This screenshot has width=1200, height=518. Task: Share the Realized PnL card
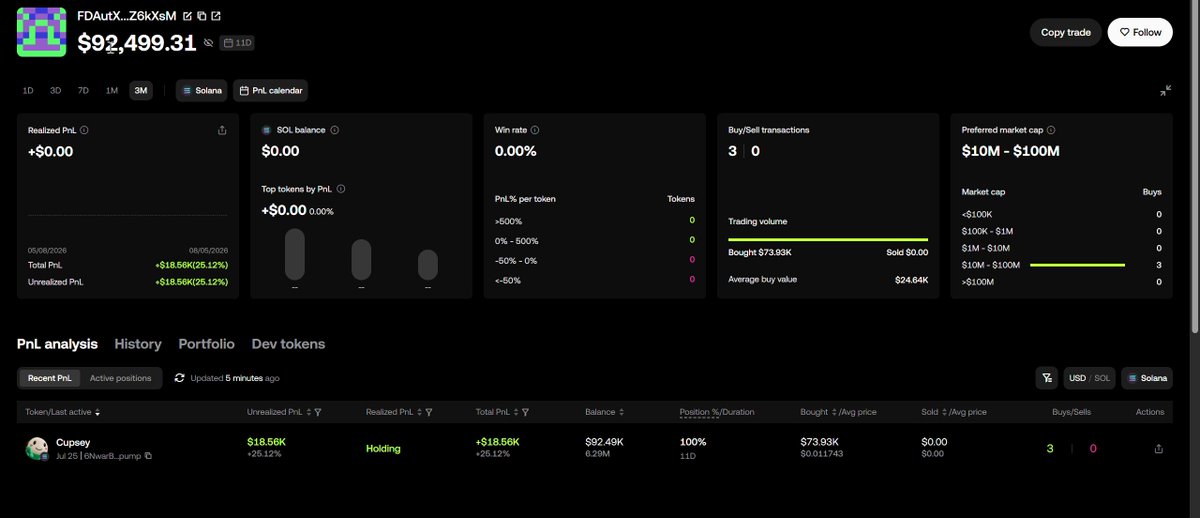(x=222, y=130)
